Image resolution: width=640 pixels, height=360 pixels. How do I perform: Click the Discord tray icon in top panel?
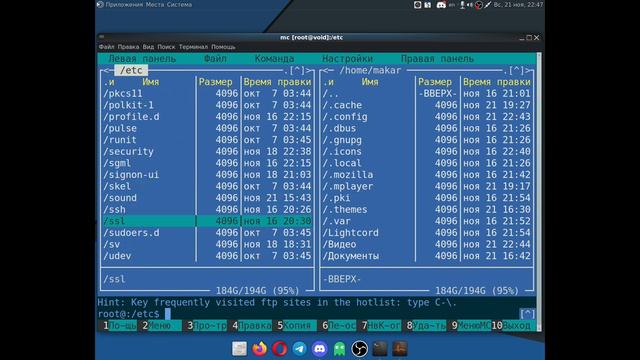pos(441,5)
